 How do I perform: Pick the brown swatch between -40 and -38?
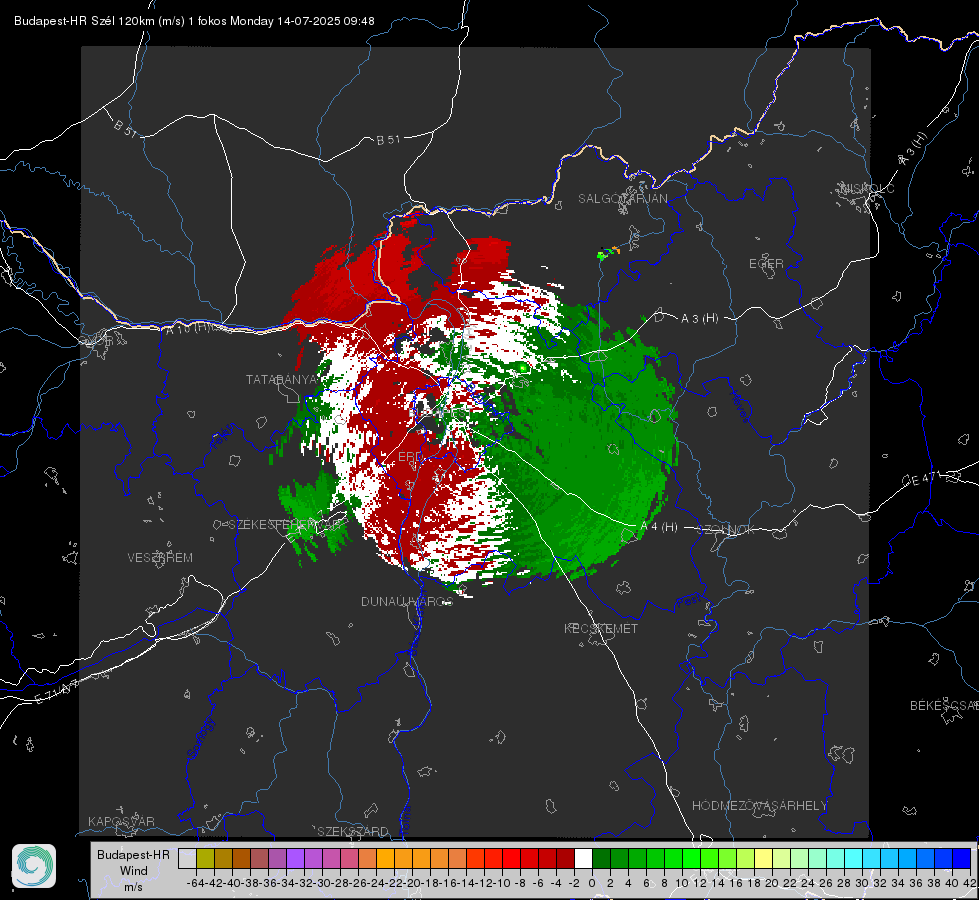(241, 858)
